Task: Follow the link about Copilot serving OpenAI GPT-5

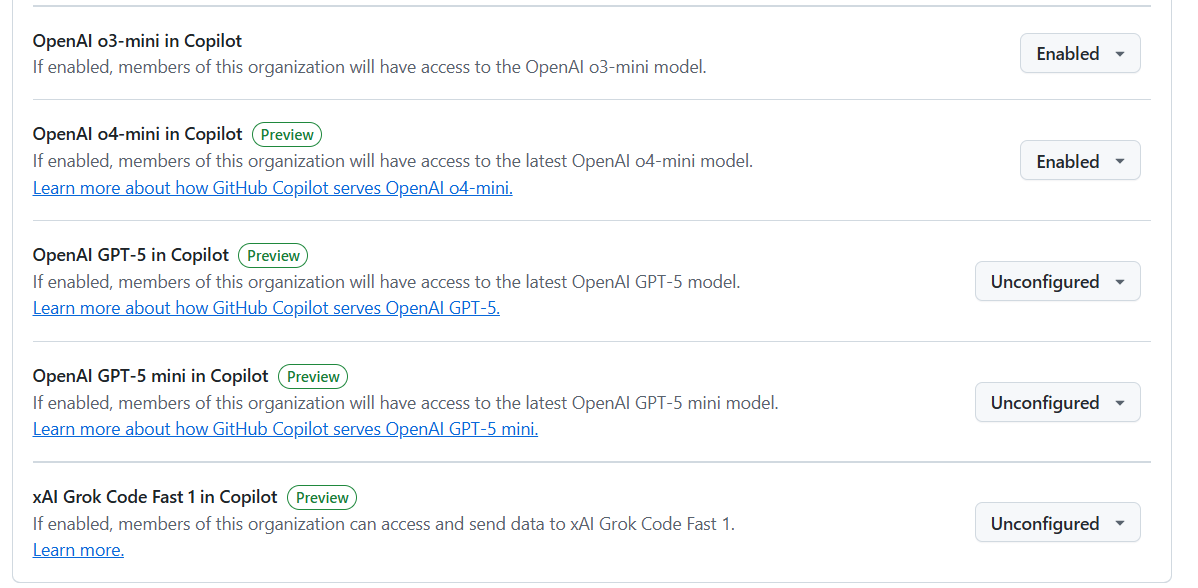Action: [266, 308]
